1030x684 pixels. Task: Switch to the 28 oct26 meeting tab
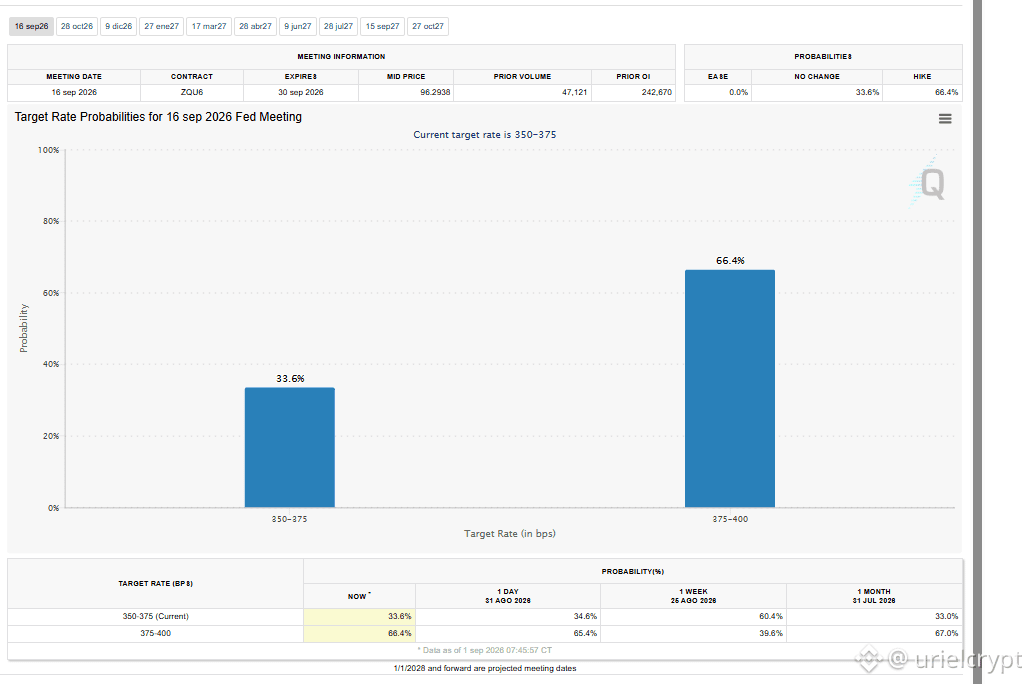[77, 26]
